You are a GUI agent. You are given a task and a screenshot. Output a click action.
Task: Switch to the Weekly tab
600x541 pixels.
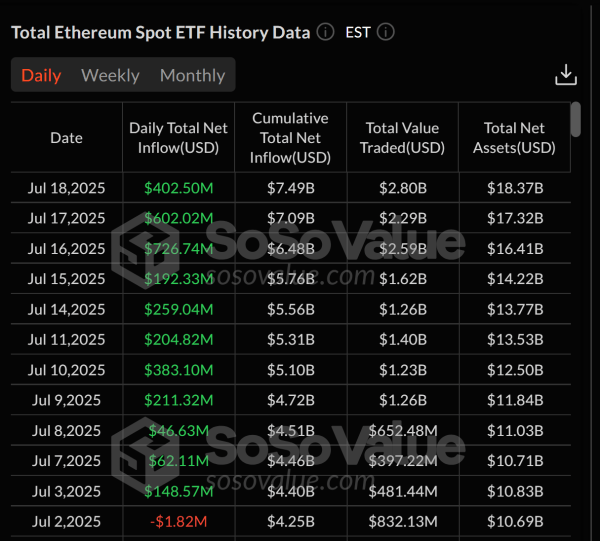pyautogui.click(x=110, y=75)
